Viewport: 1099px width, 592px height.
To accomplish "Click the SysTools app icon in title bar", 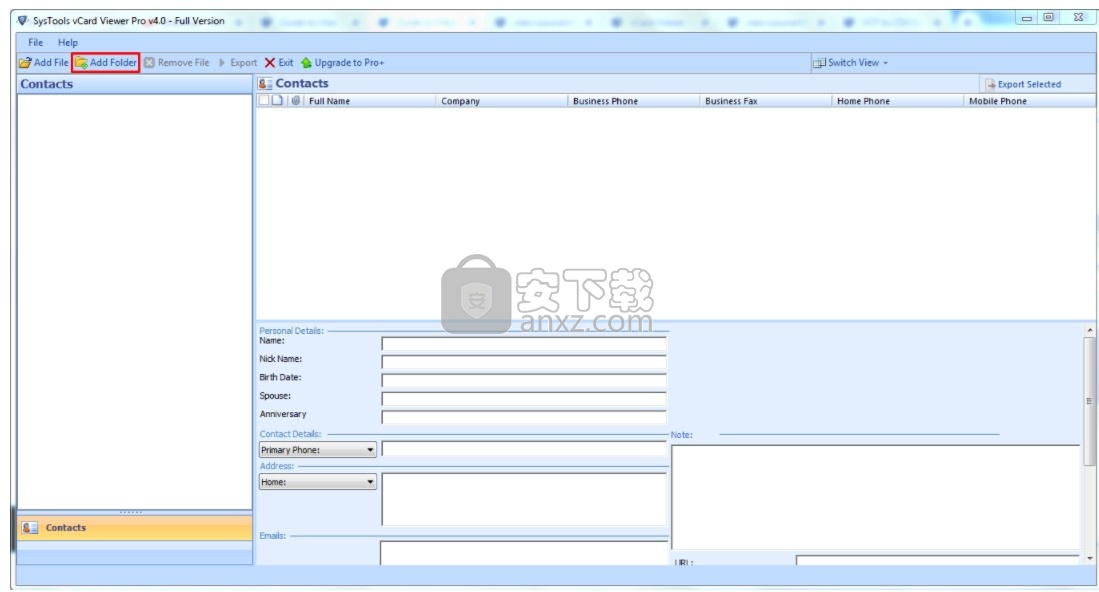I will (22, 20).
